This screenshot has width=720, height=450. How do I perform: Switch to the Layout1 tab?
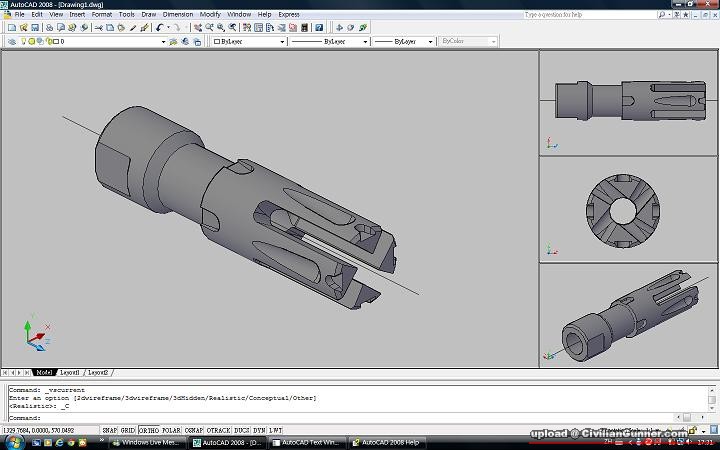(70, 372)
